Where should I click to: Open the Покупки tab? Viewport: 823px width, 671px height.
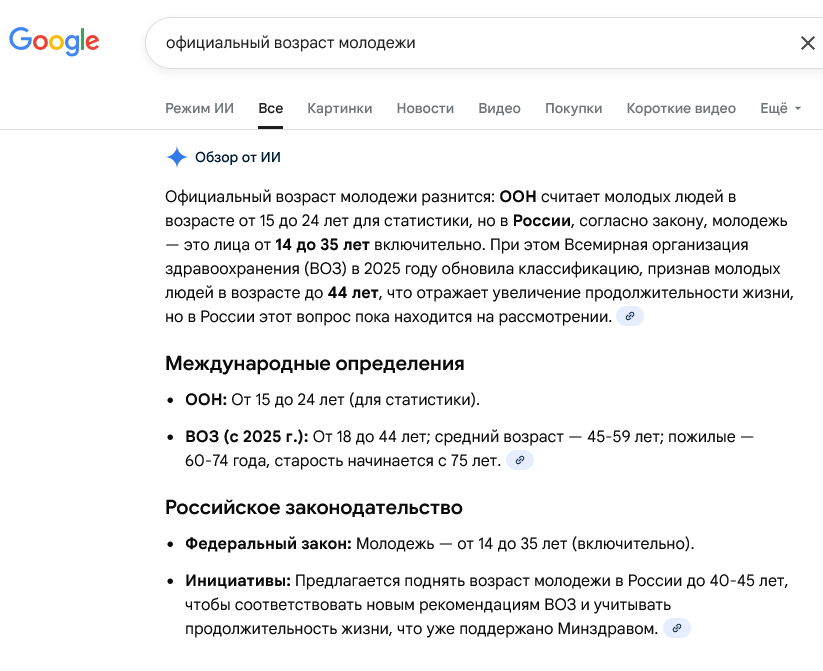(573, 108)
